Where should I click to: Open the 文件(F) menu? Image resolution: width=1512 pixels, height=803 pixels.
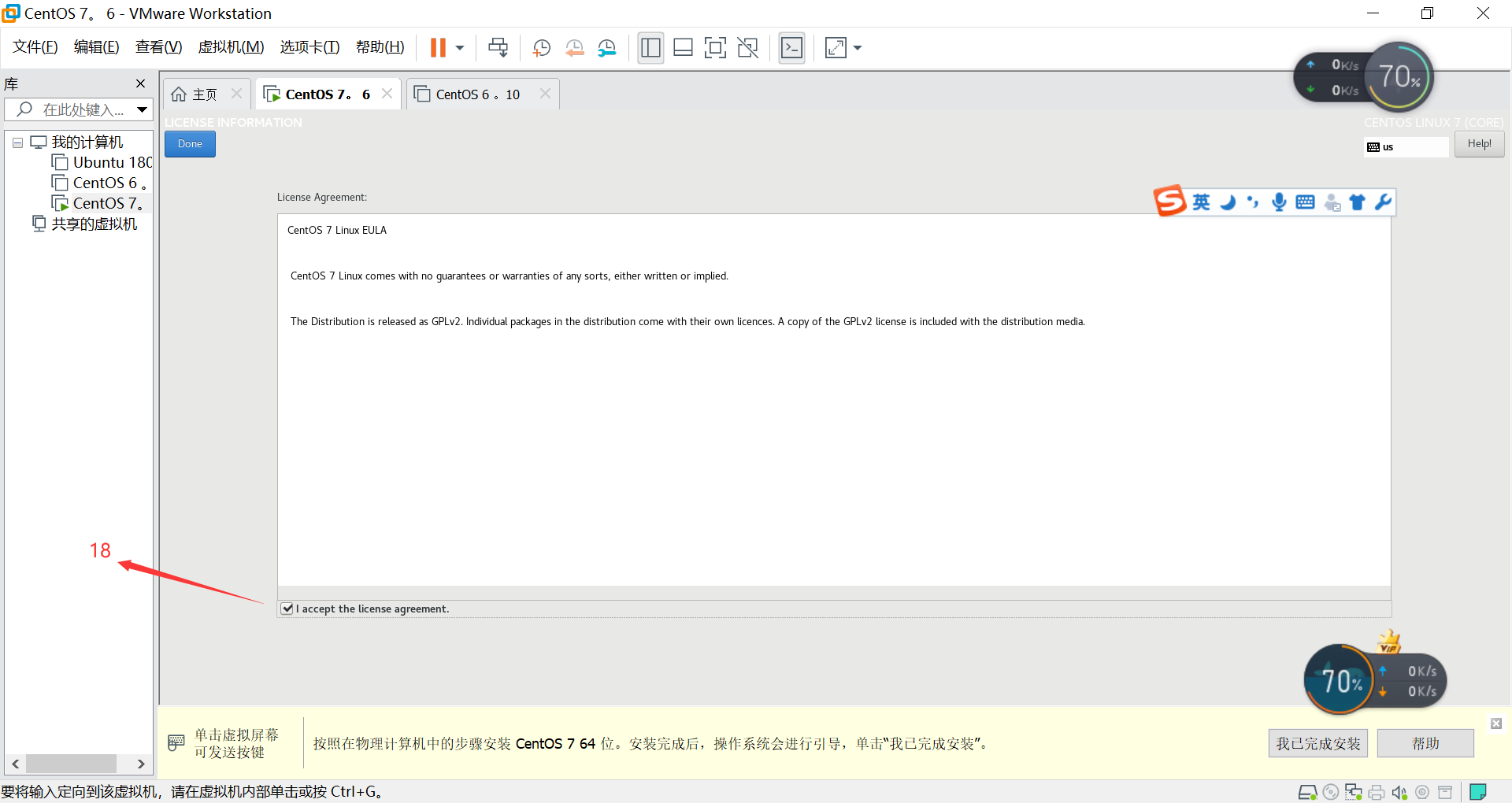coord(35,47)
